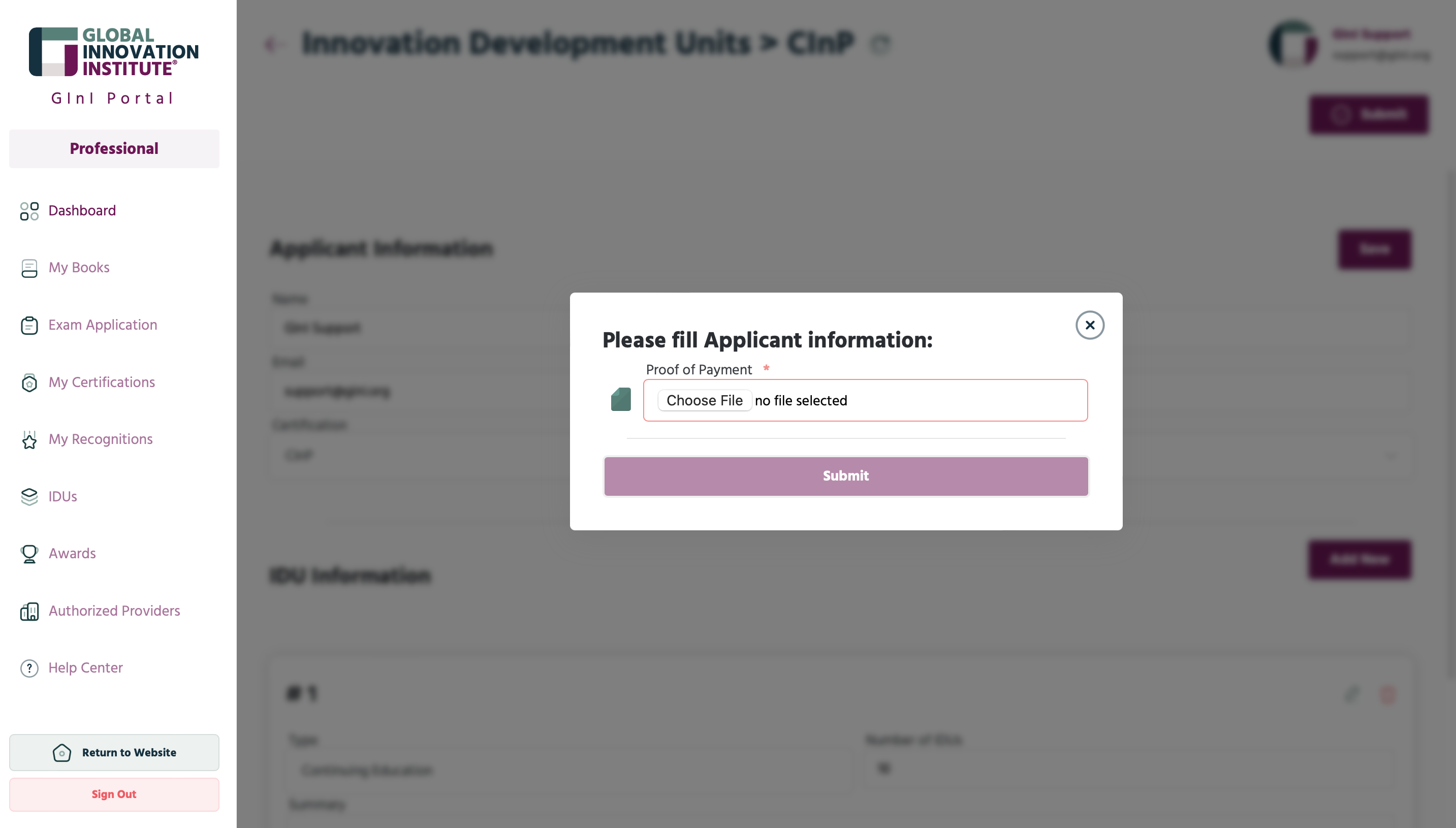Close the Applicant information dialog

pyautogui.click(x=1090, y=325)
